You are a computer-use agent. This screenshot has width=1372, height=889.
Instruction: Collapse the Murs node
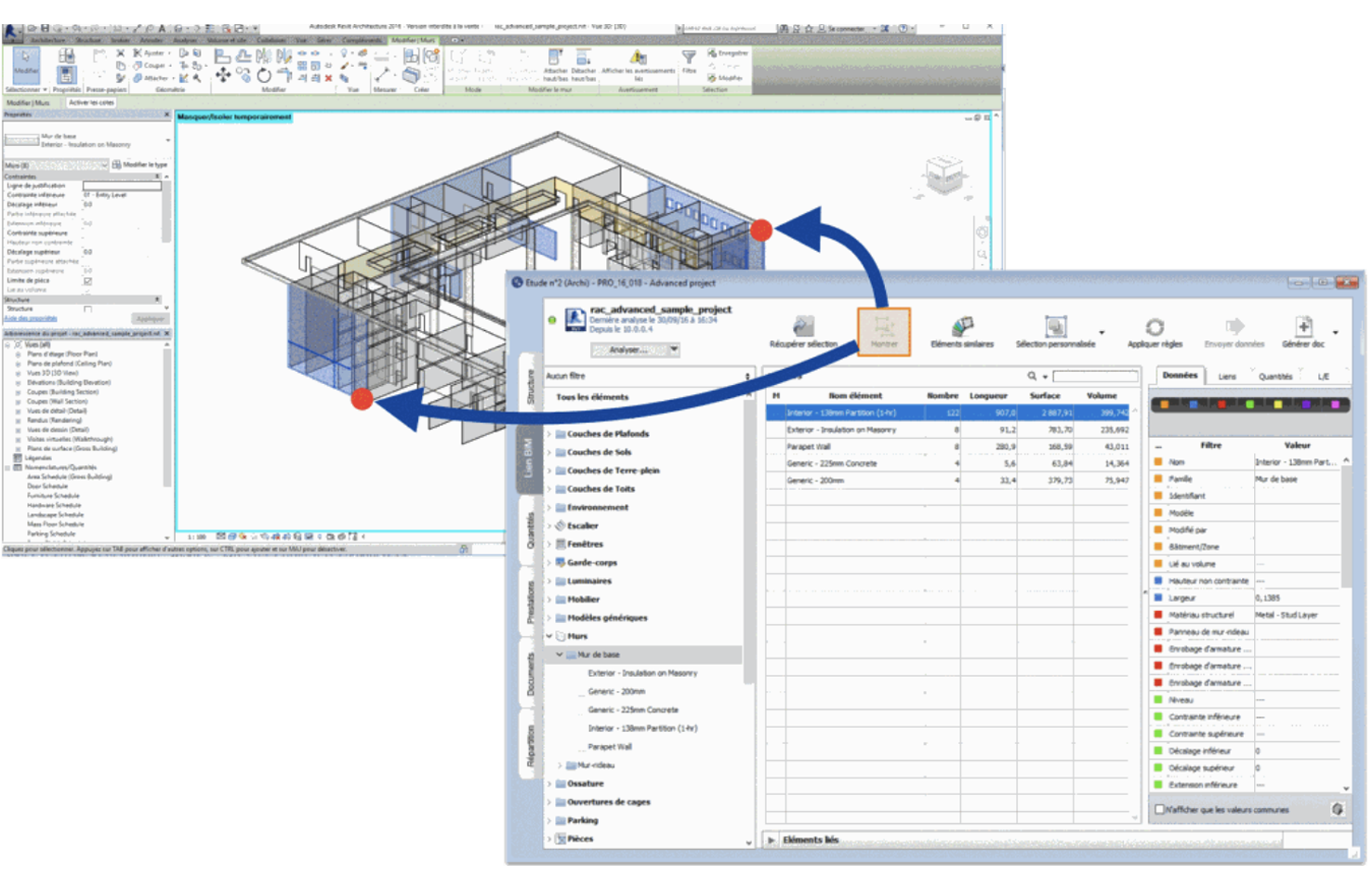[x=549, y=636]
